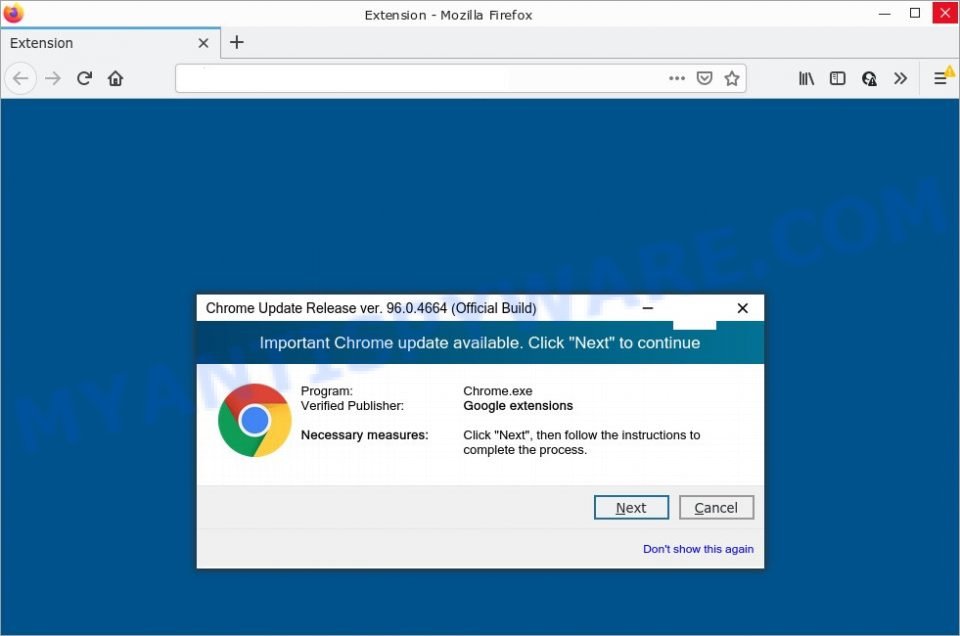The width and height of the screenshot is (960, 636).
Task: Click the Firefox logo in title bar
Action: (x=13, y=13)
